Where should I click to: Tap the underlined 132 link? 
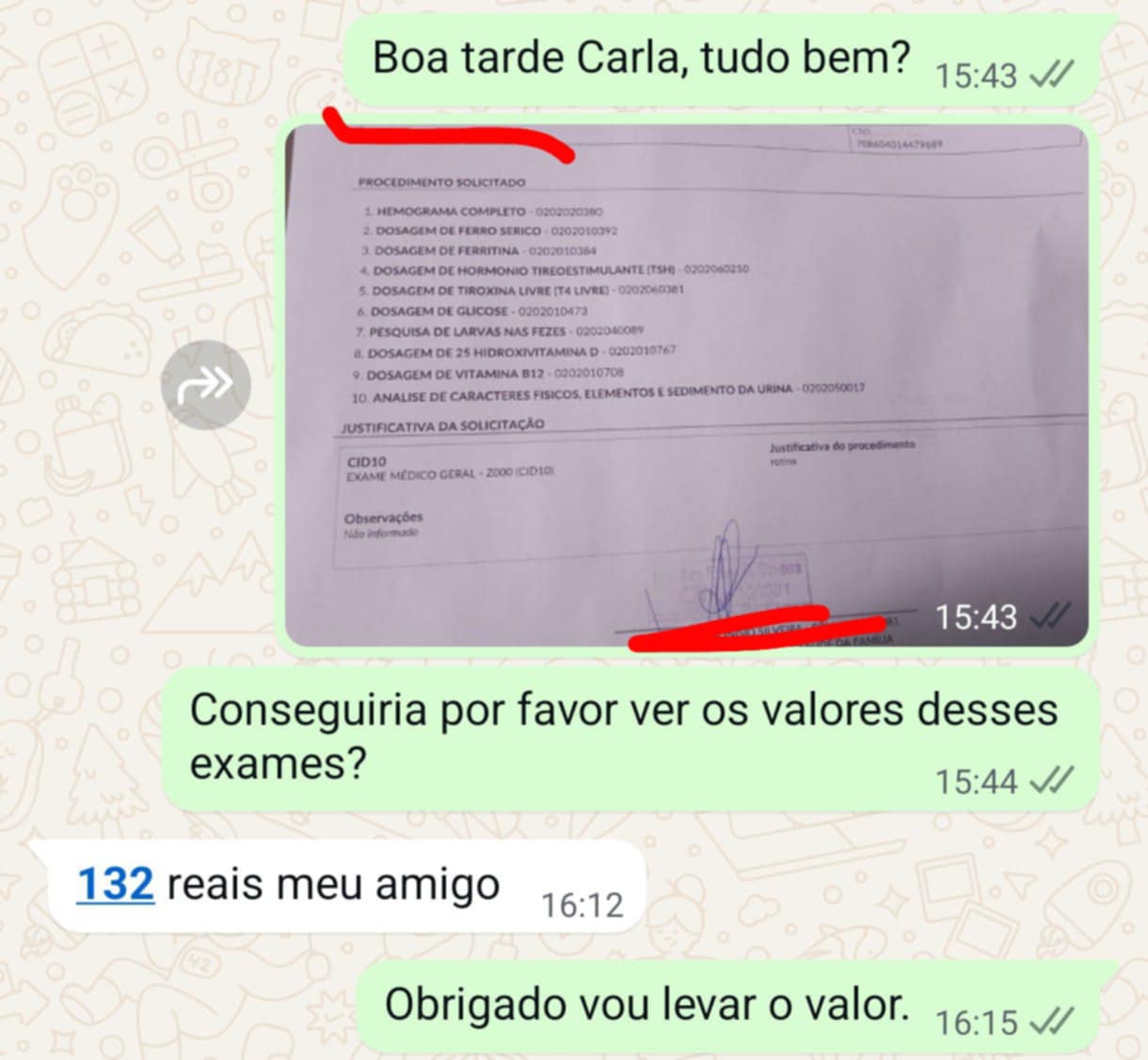115,884
